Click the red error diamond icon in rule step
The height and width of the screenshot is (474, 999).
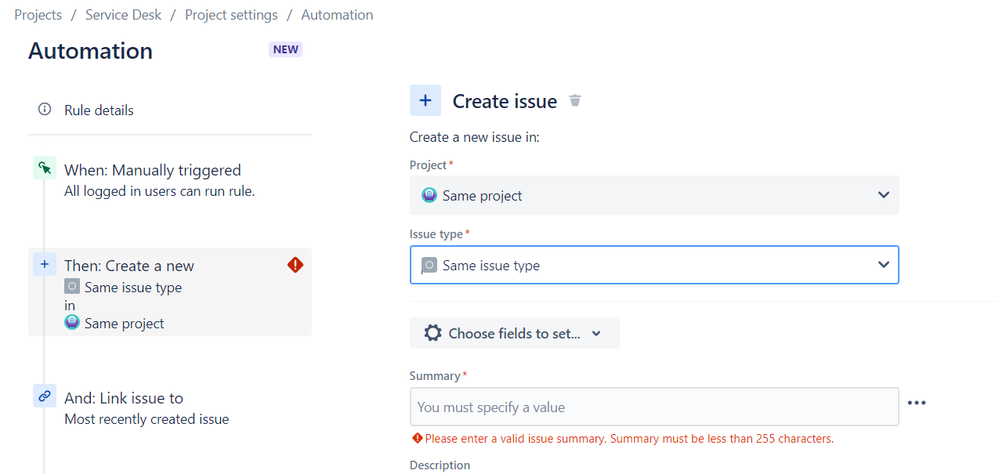(295, 265)
